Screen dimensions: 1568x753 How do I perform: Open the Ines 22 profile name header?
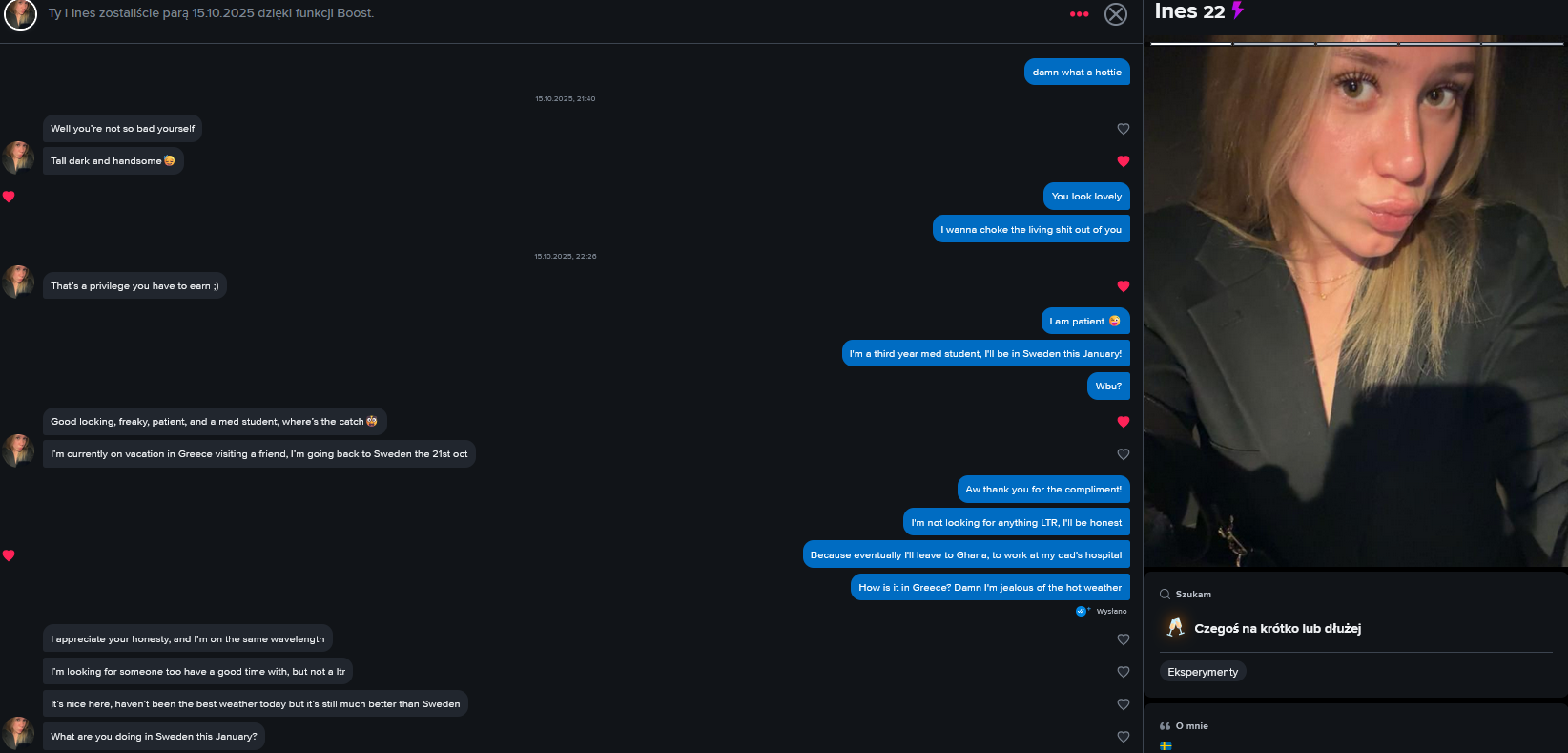coord(1189,11)
